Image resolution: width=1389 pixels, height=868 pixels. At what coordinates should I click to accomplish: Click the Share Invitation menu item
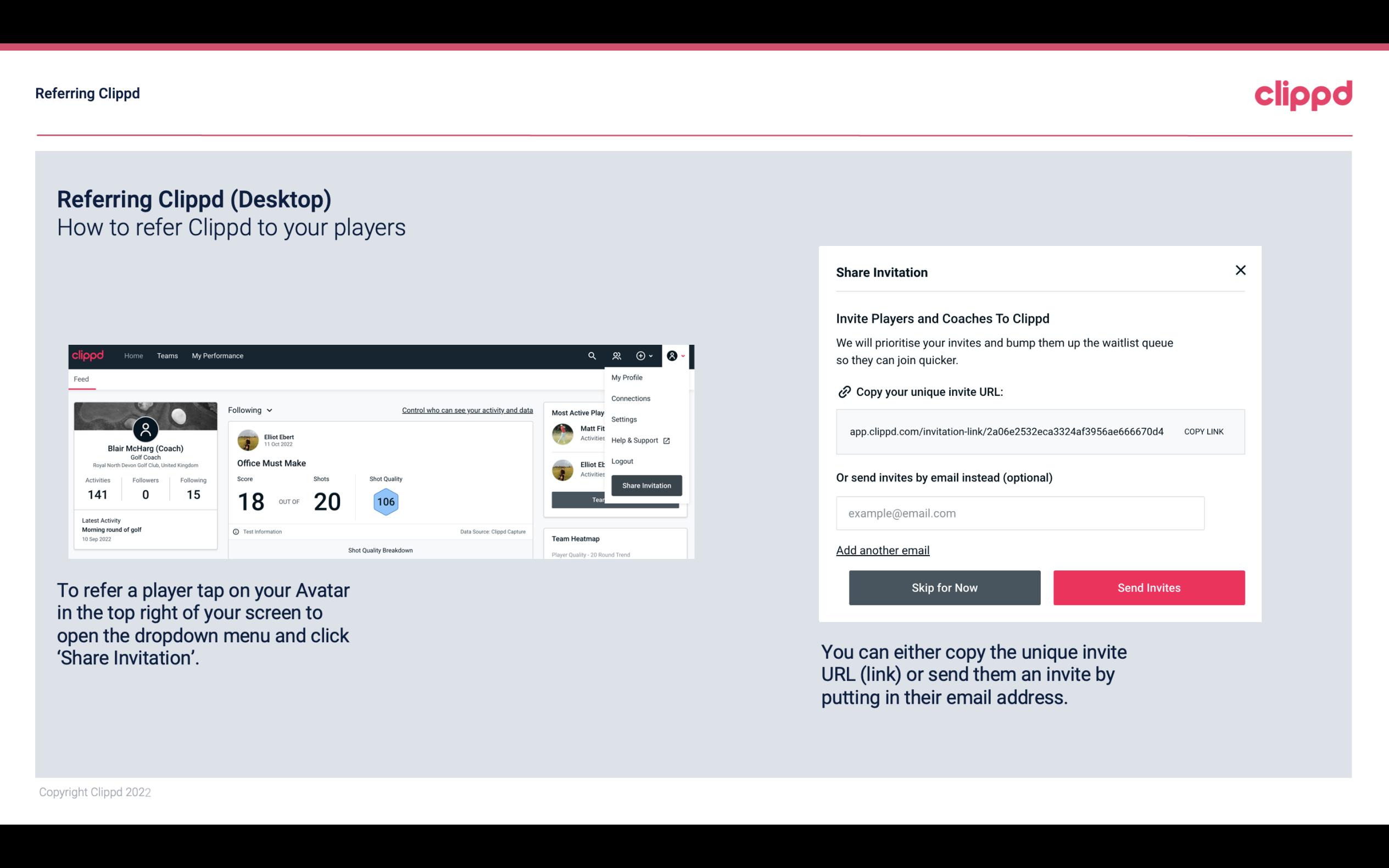(x=646, y=485)
